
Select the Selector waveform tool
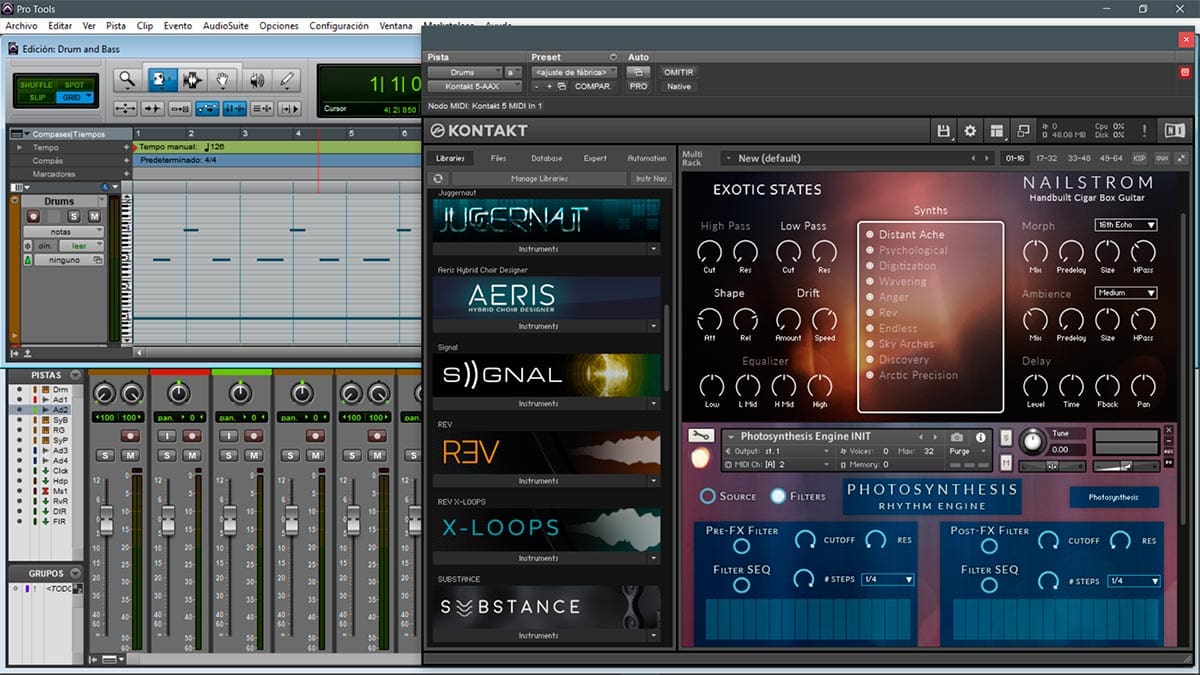click(191, 80)
